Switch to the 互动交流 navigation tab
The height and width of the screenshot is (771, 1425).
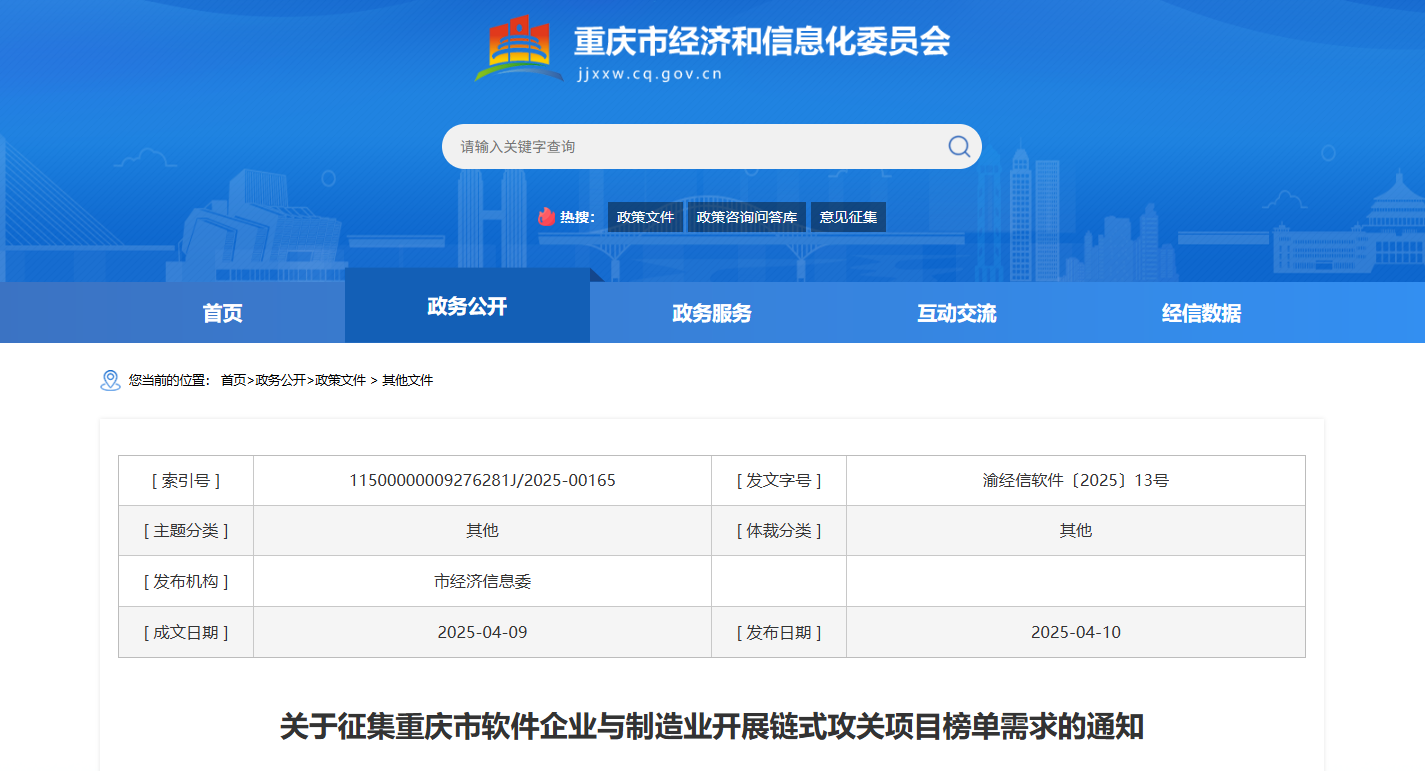[x=957, y=313]
